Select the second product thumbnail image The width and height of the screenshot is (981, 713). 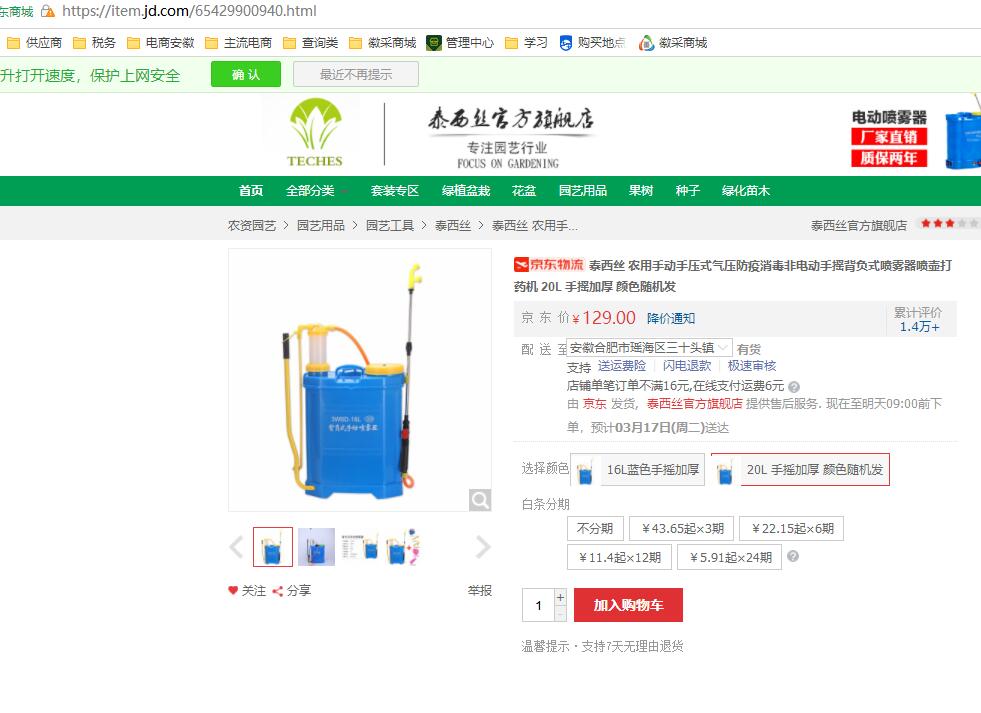tap(317, 547)
